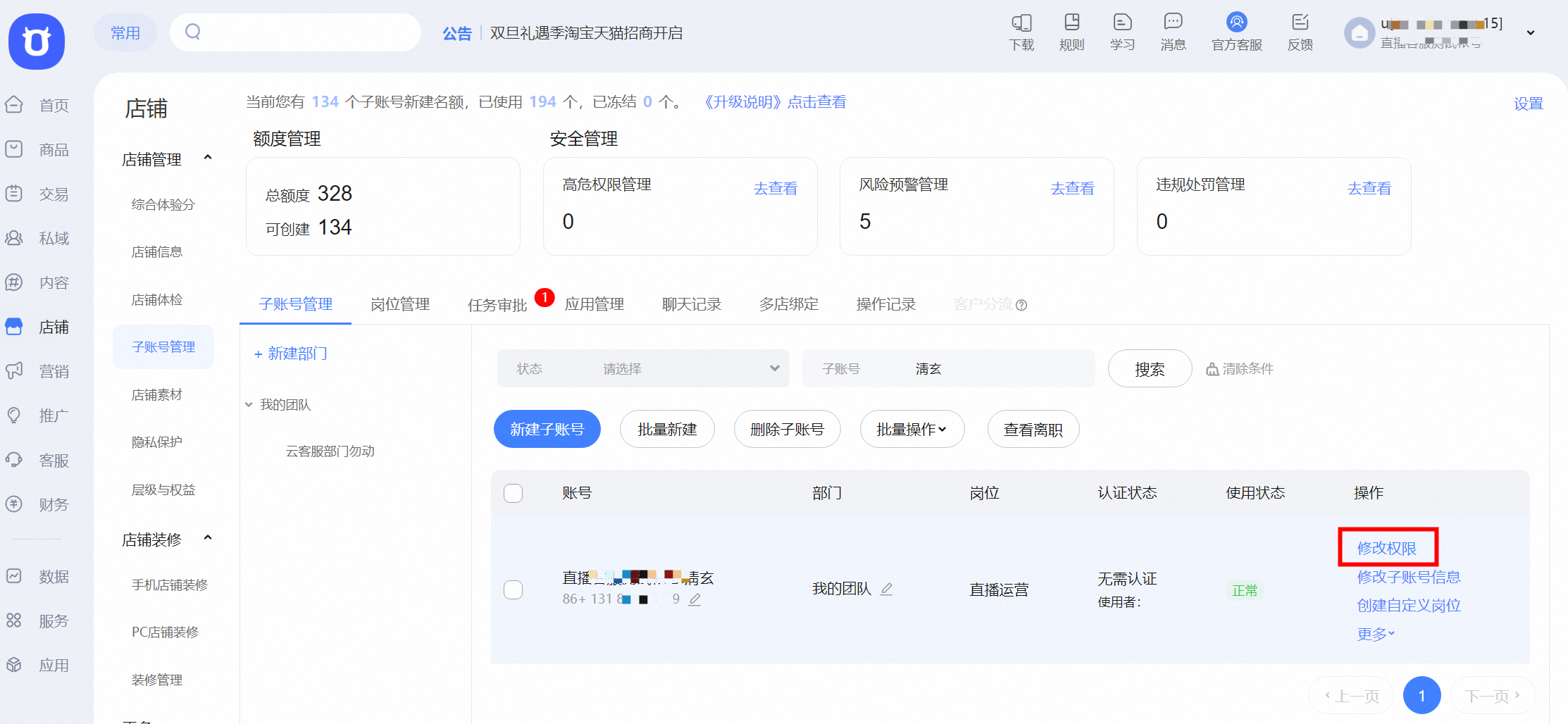The height and width of the screenshot is (724, 1568).
Task: Expand the 更多 actions menu
Action: tap(1376, 634)
